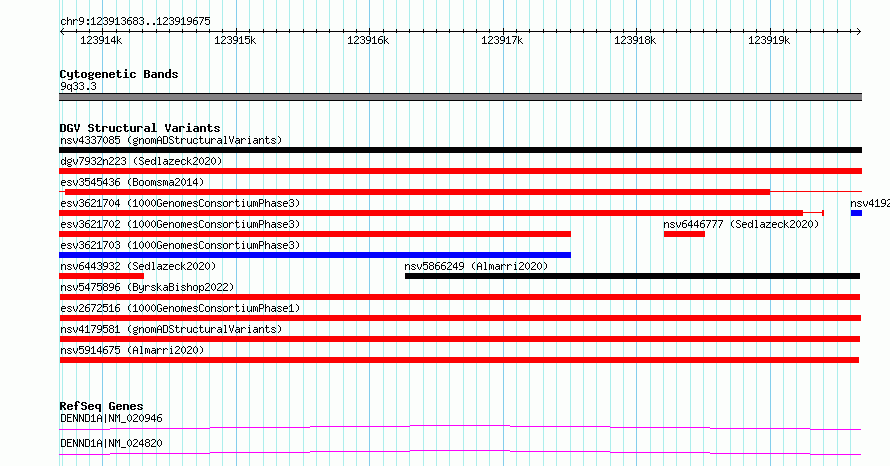Click the esv2672516 Phase1 variant bar
The width and height of the screenshot is (890, 466).
460,318
